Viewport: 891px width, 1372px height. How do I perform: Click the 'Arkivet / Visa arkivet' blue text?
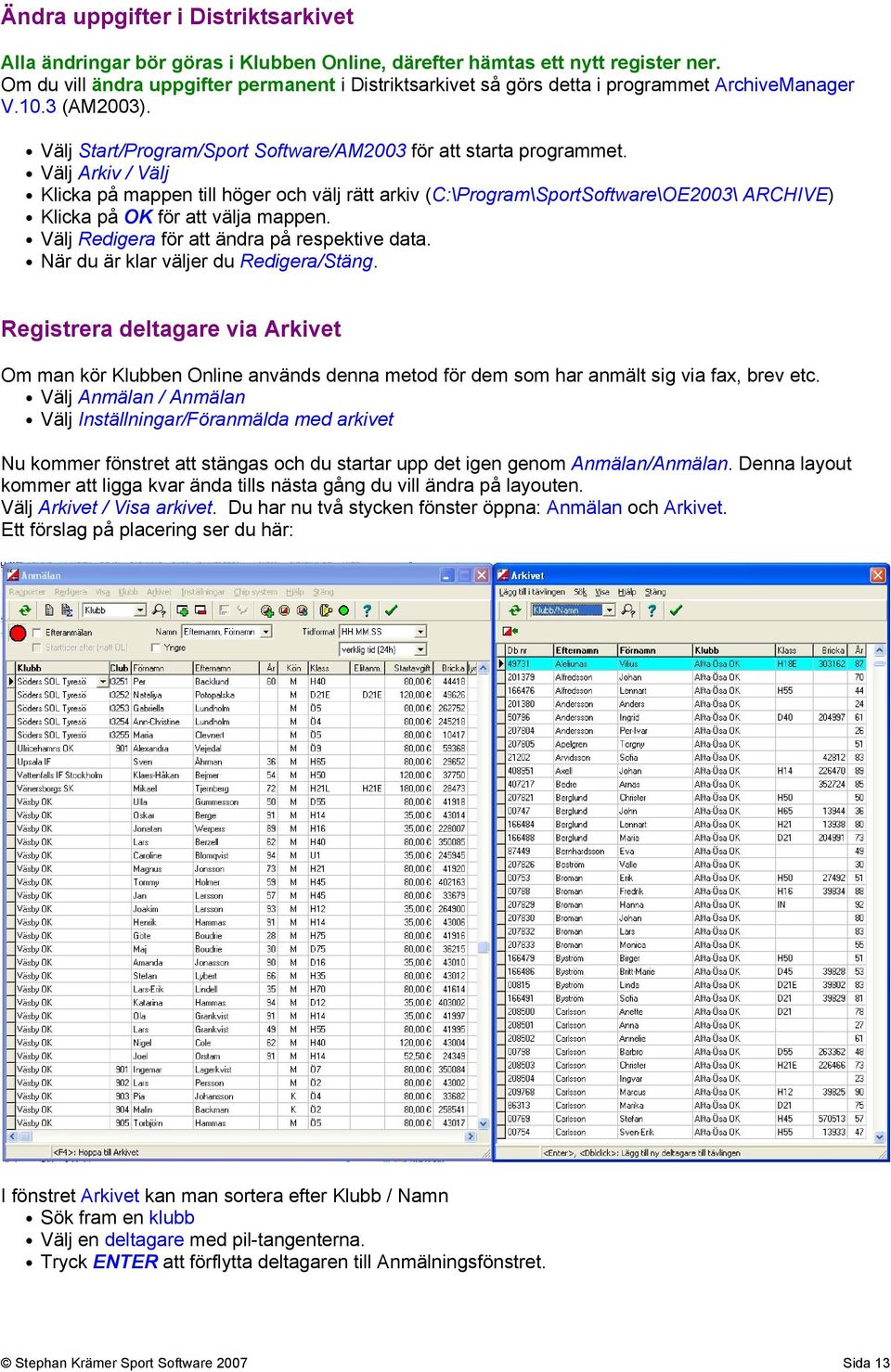coord(126,507)
